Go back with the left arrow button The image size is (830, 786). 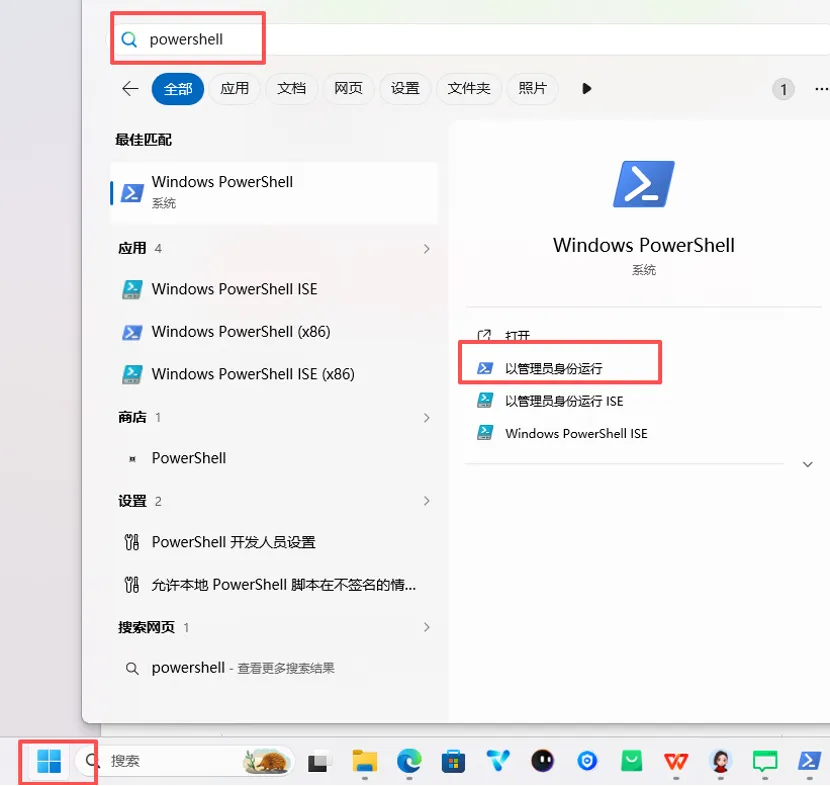click(x=130, y=88)
